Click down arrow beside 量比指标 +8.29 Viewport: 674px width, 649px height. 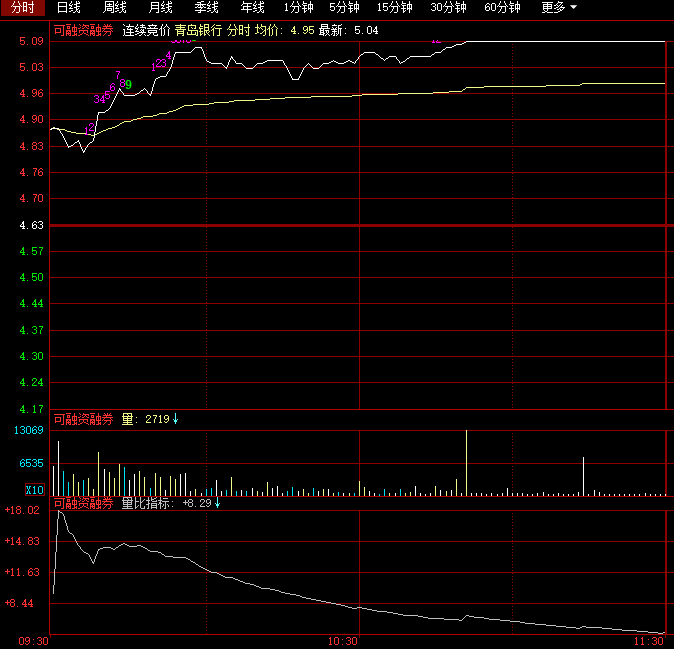point(217,503)
